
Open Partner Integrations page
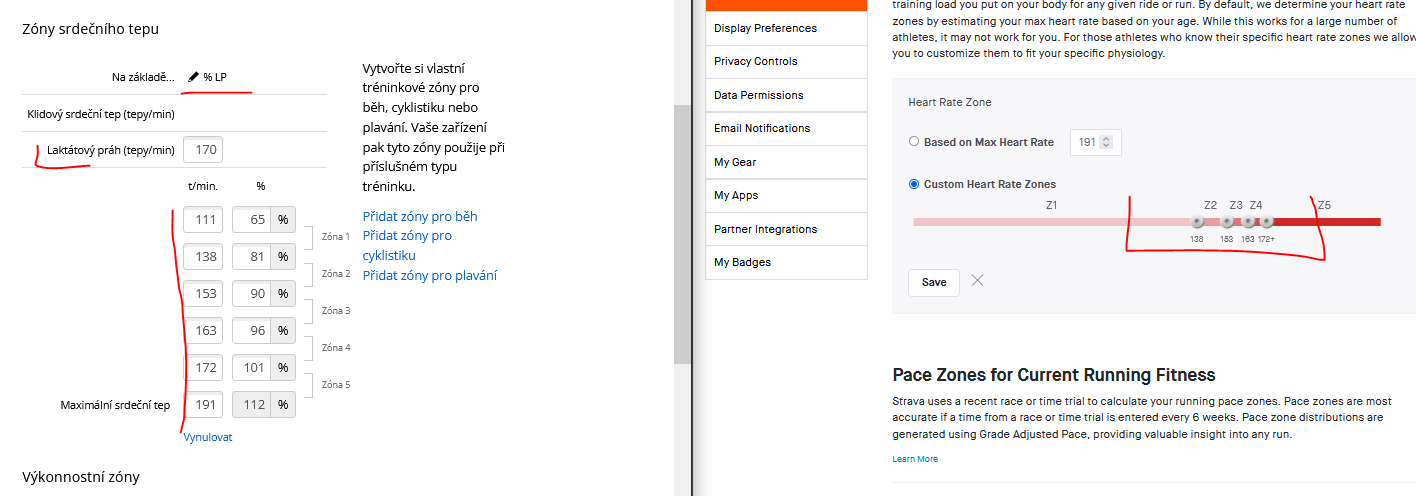pyautogui.click(x=765, y=229)
